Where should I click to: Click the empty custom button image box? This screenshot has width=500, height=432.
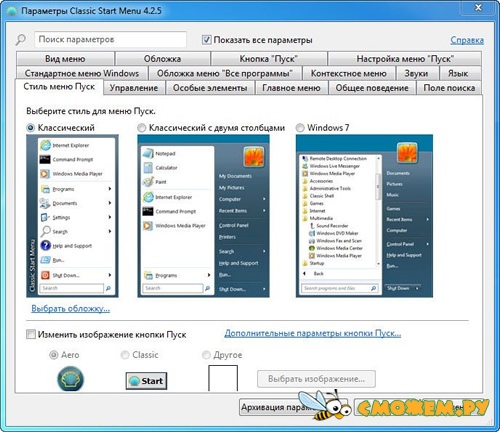click(223, 378)
